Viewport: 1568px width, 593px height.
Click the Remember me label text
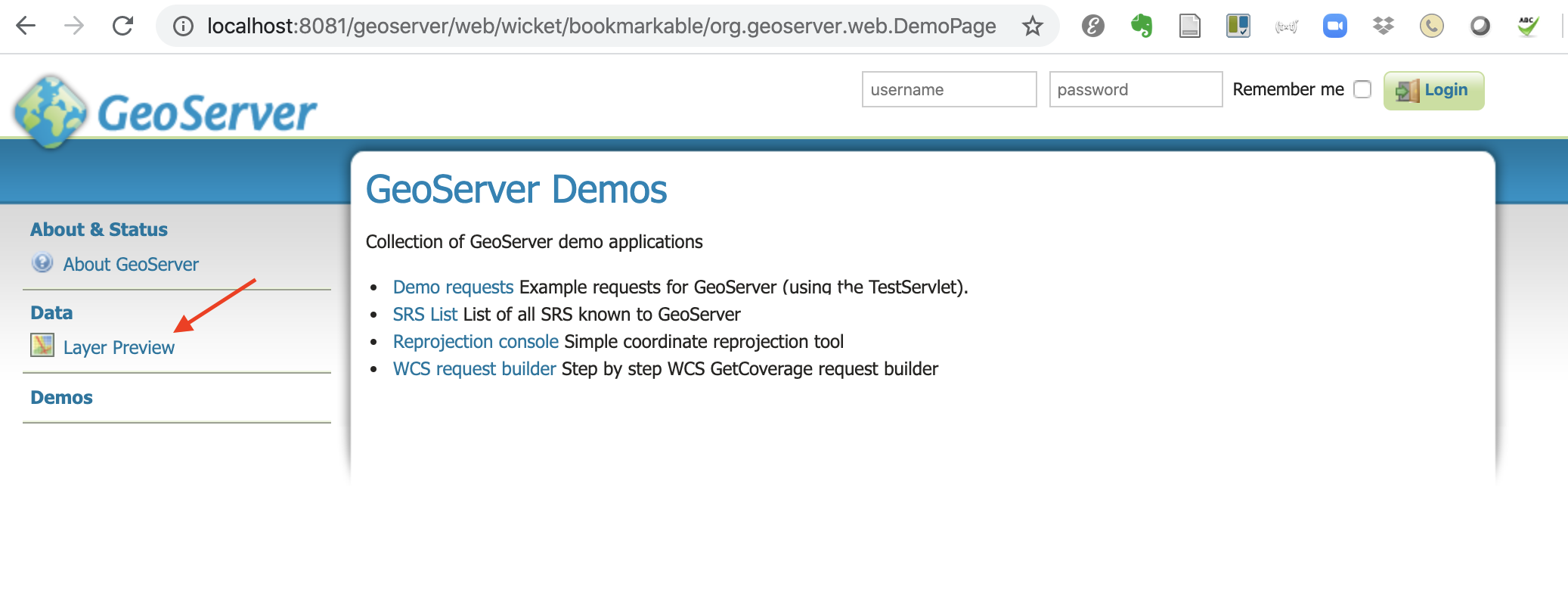point(1288,89)
